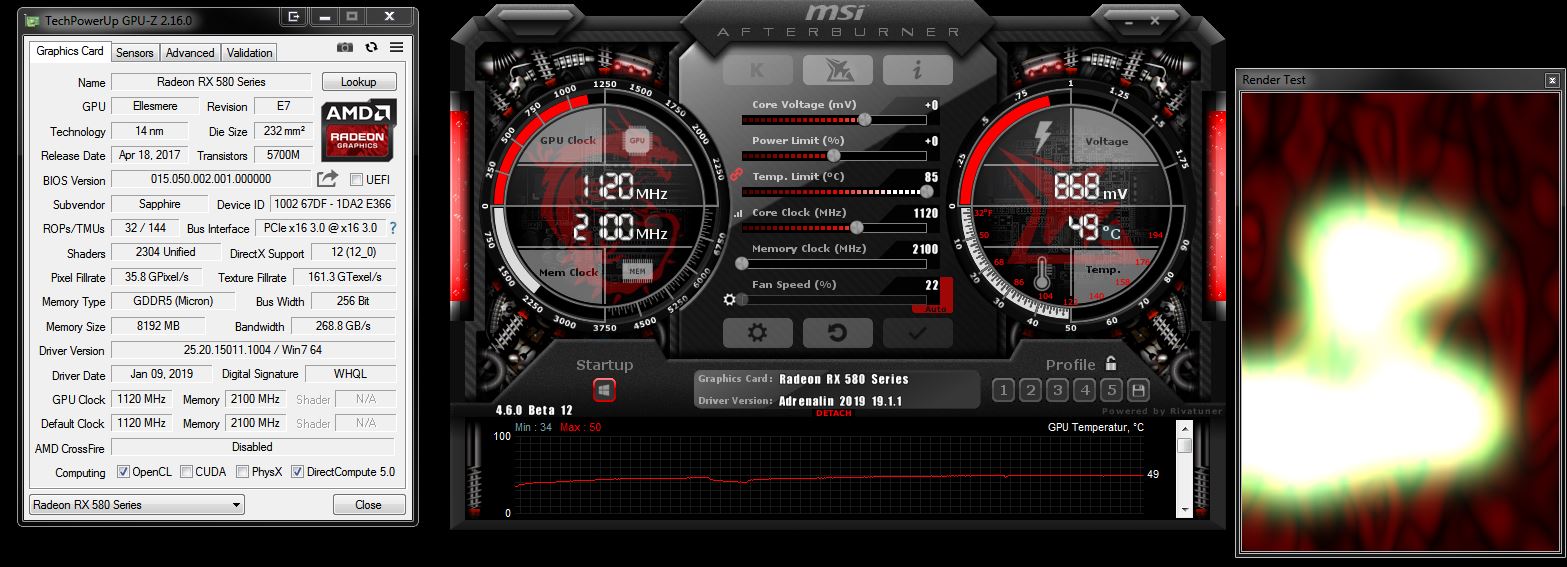Click the Render Test image area
Image resolution: width=1567 pixels, height=567 pixels.
(1399, 322)
